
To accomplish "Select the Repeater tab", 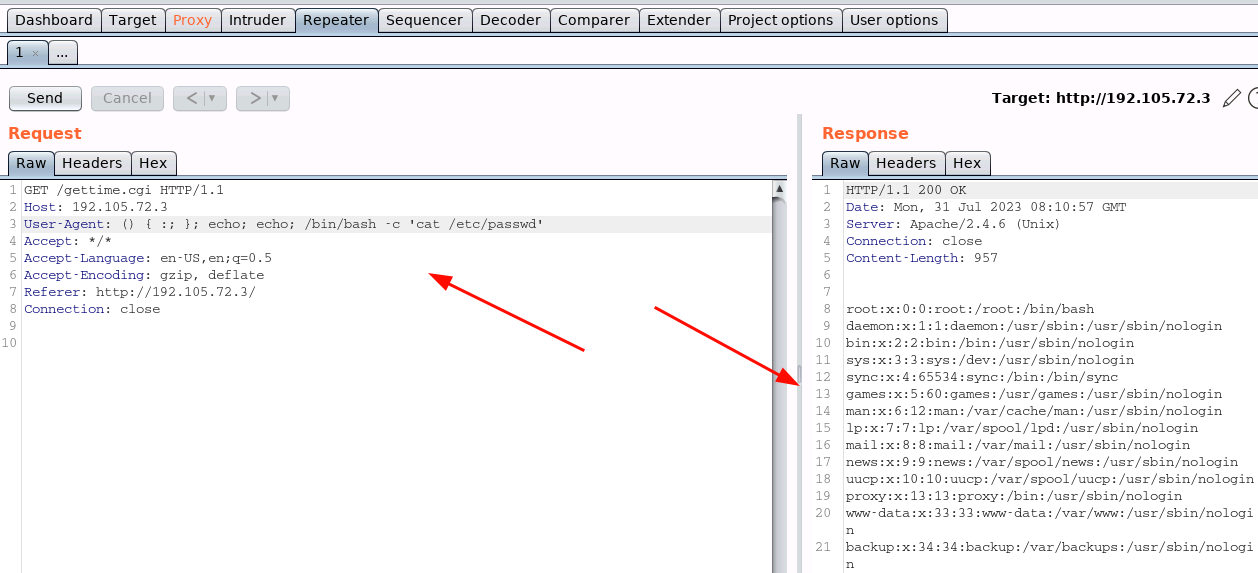I will [336, 20].
